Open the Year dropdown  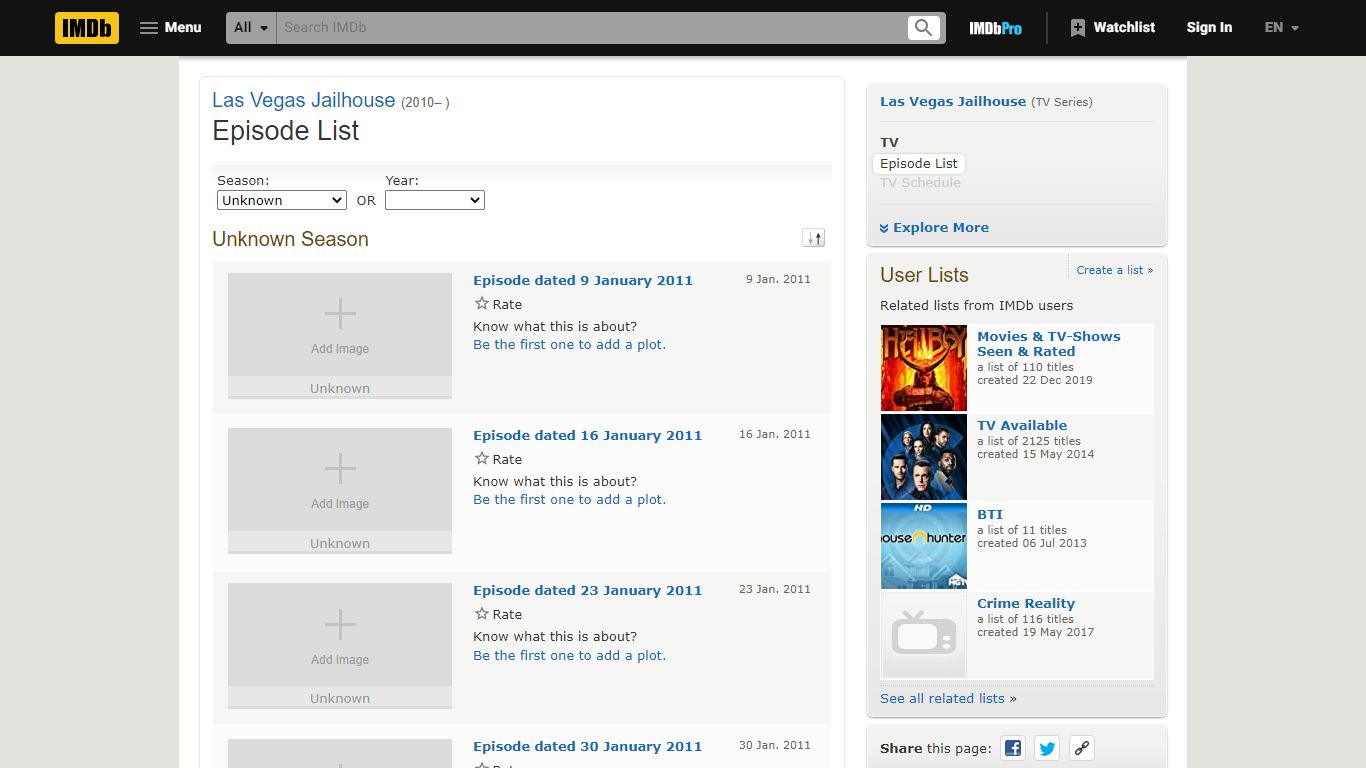(x=435, y=200)
